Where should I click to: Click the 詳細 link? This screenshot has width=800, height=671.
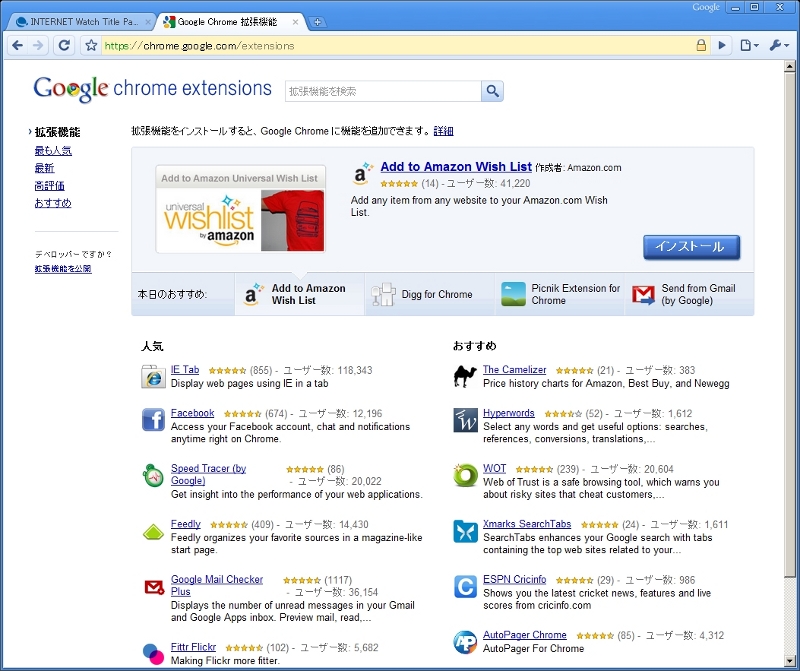tap(443, 131)
